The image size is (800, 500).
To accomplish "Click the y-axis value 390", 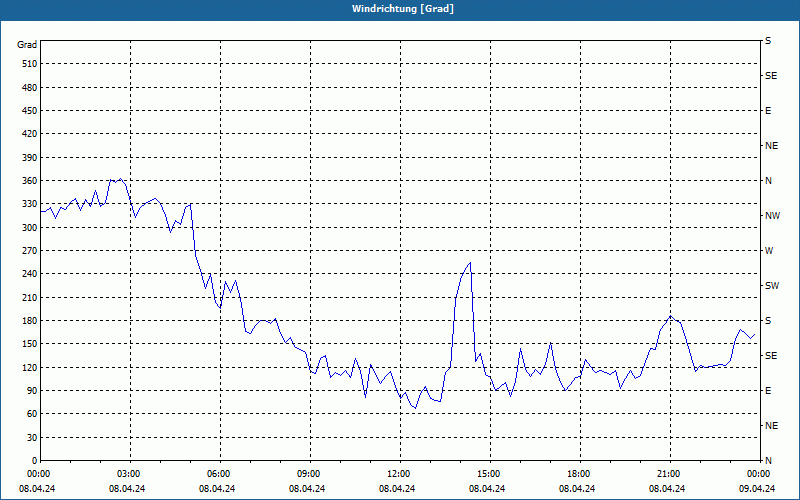I will [30, 158].
